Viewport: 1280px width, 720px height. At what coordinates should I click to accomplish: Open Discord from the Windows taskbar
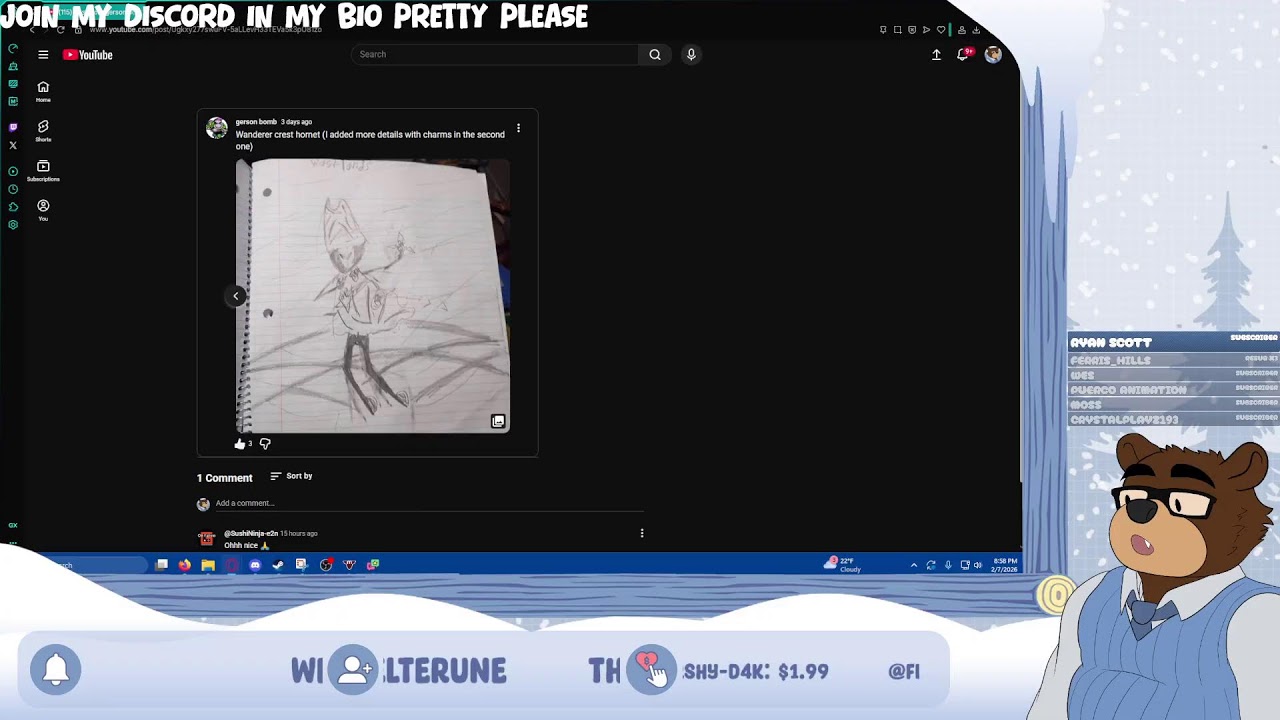point(255,565)
